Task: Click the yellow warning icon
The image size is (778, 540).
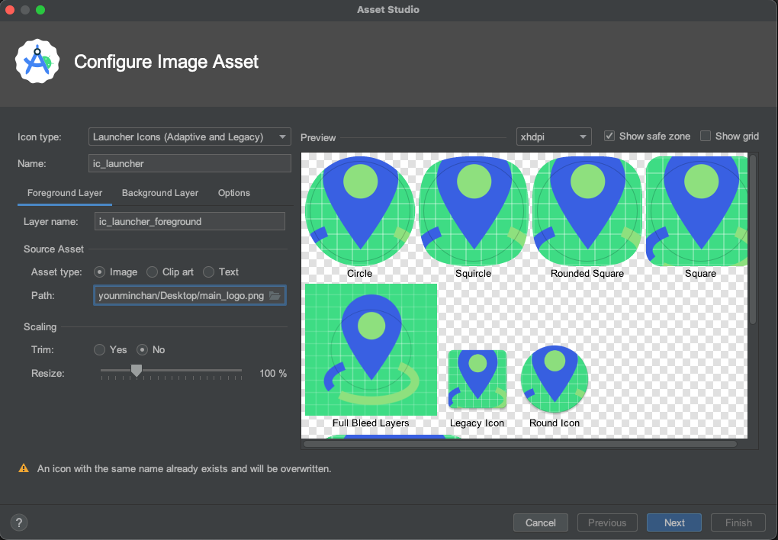Action: [23, 468]
